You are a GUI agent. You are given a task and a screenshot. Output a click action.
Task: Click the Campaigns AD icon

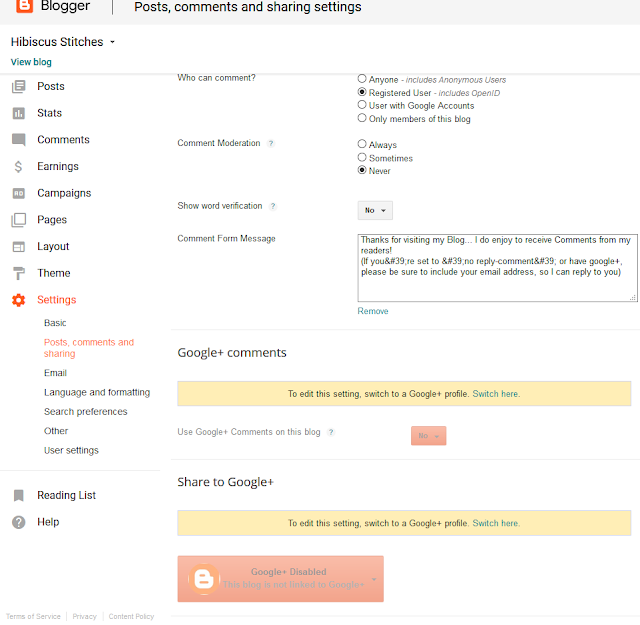[18, 193]
